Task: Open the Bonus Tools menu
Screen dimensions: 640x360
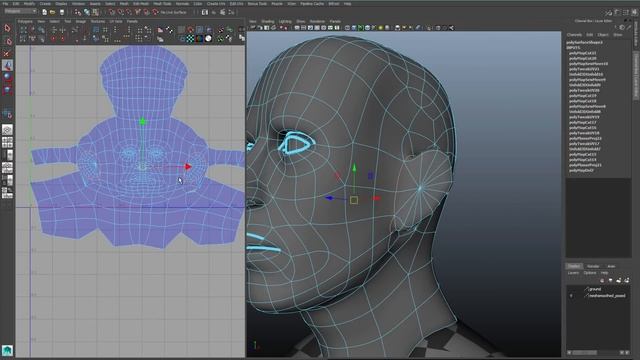Action: click(257, 4)
